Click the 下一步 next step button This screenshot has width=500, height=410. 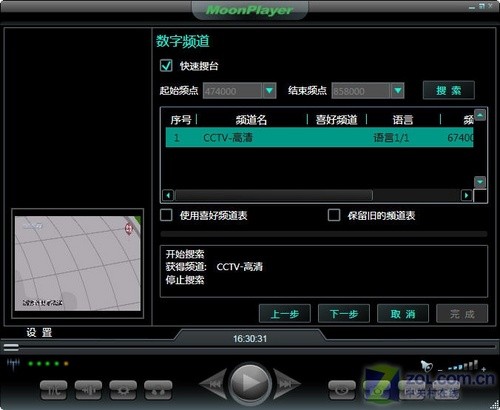(x=344, y=314)
